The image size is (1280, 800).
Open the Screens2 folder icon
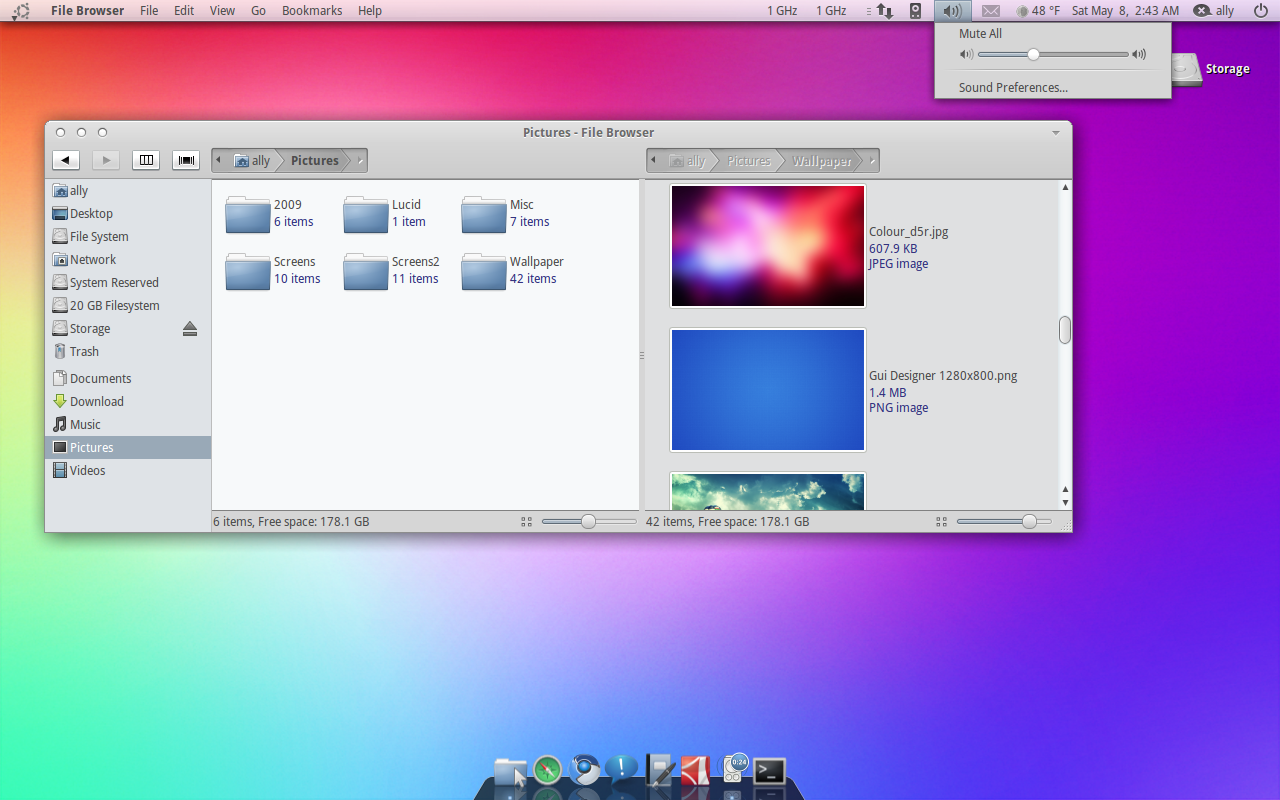click(366, 271)
